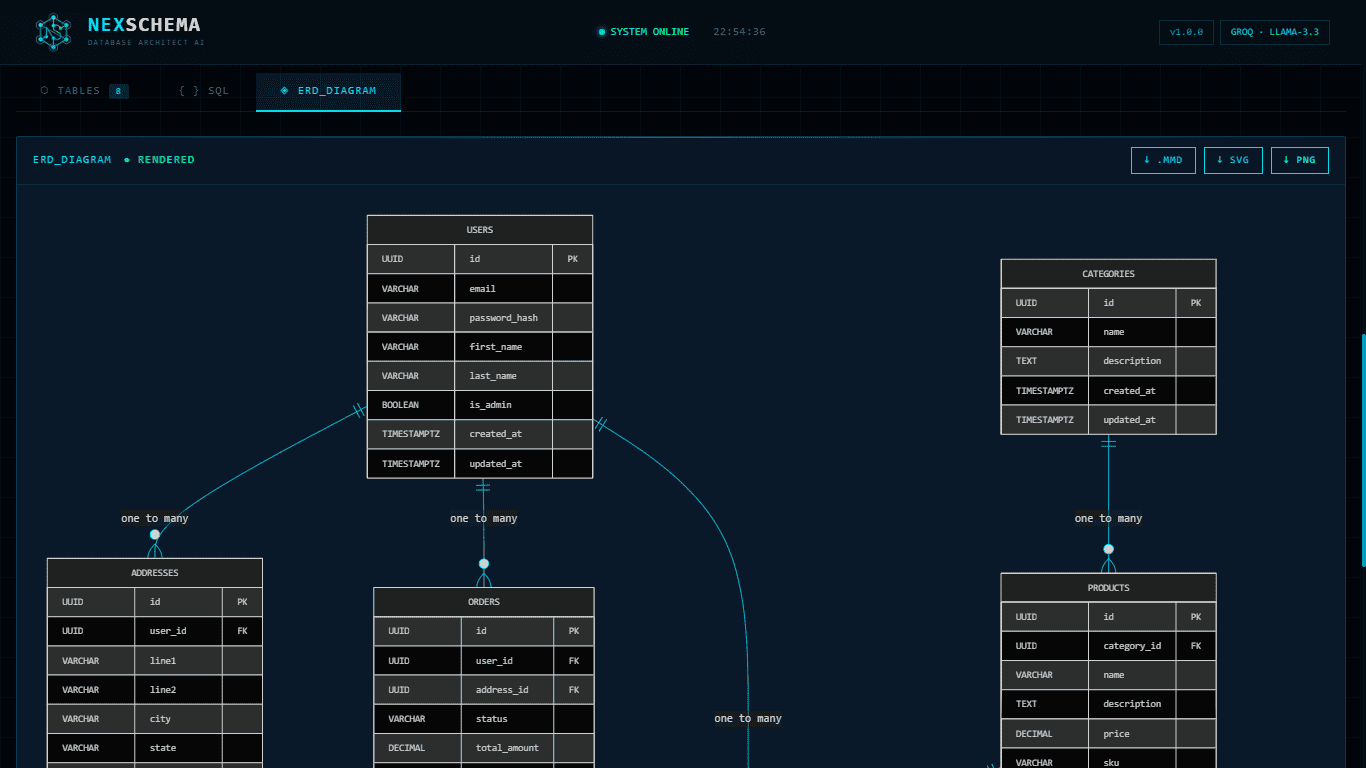This screenshot has height=768, width=1366.
Task: Click the ORDERS table header
Action: (484, 602)
